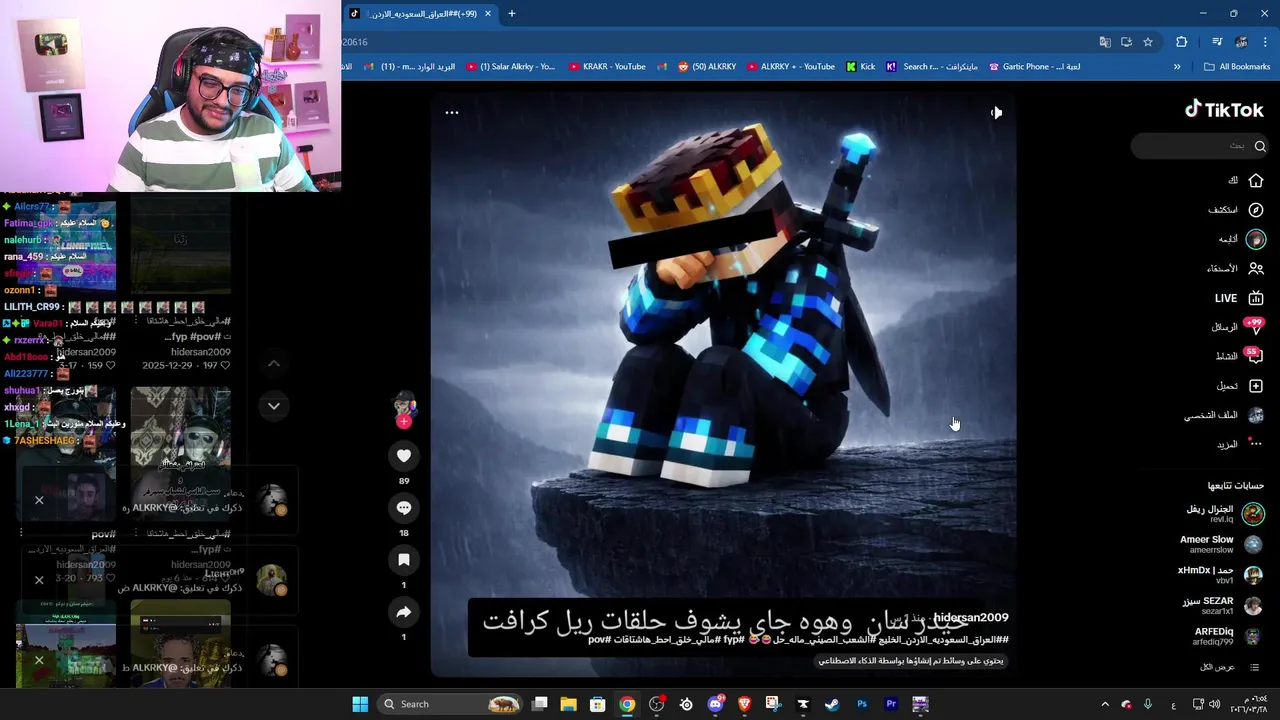Open the Upload plus icon
Screen dimensions: 1280x720
click(1256, 386)
